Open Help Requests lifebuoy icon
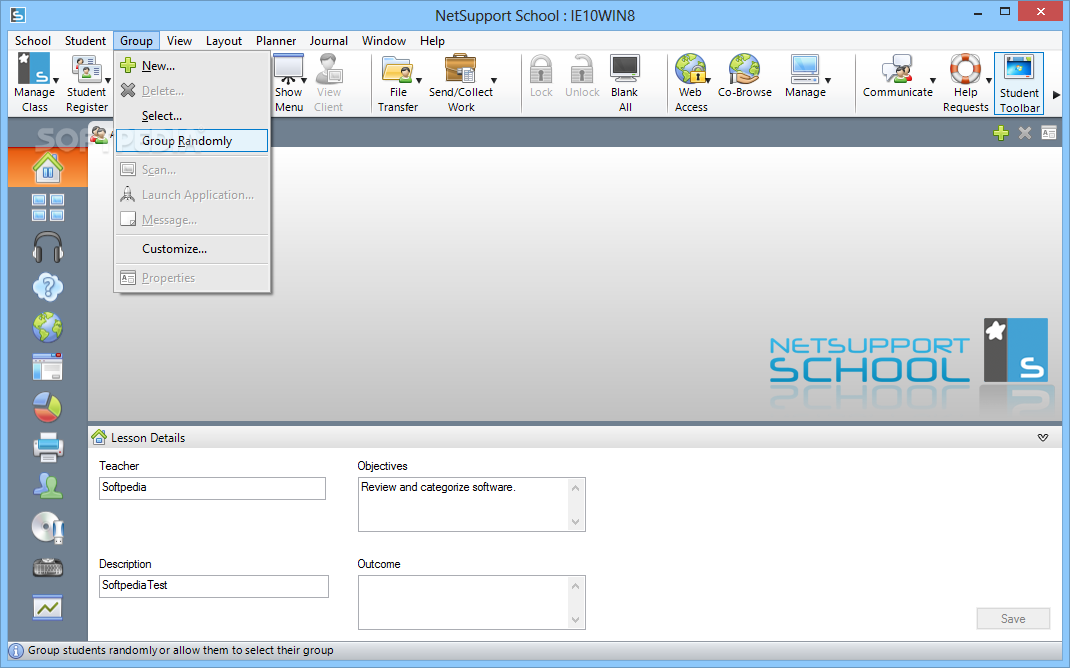The height and width of the screenshot is (668, 1070). pyautogui.click(x=966, y=68)
